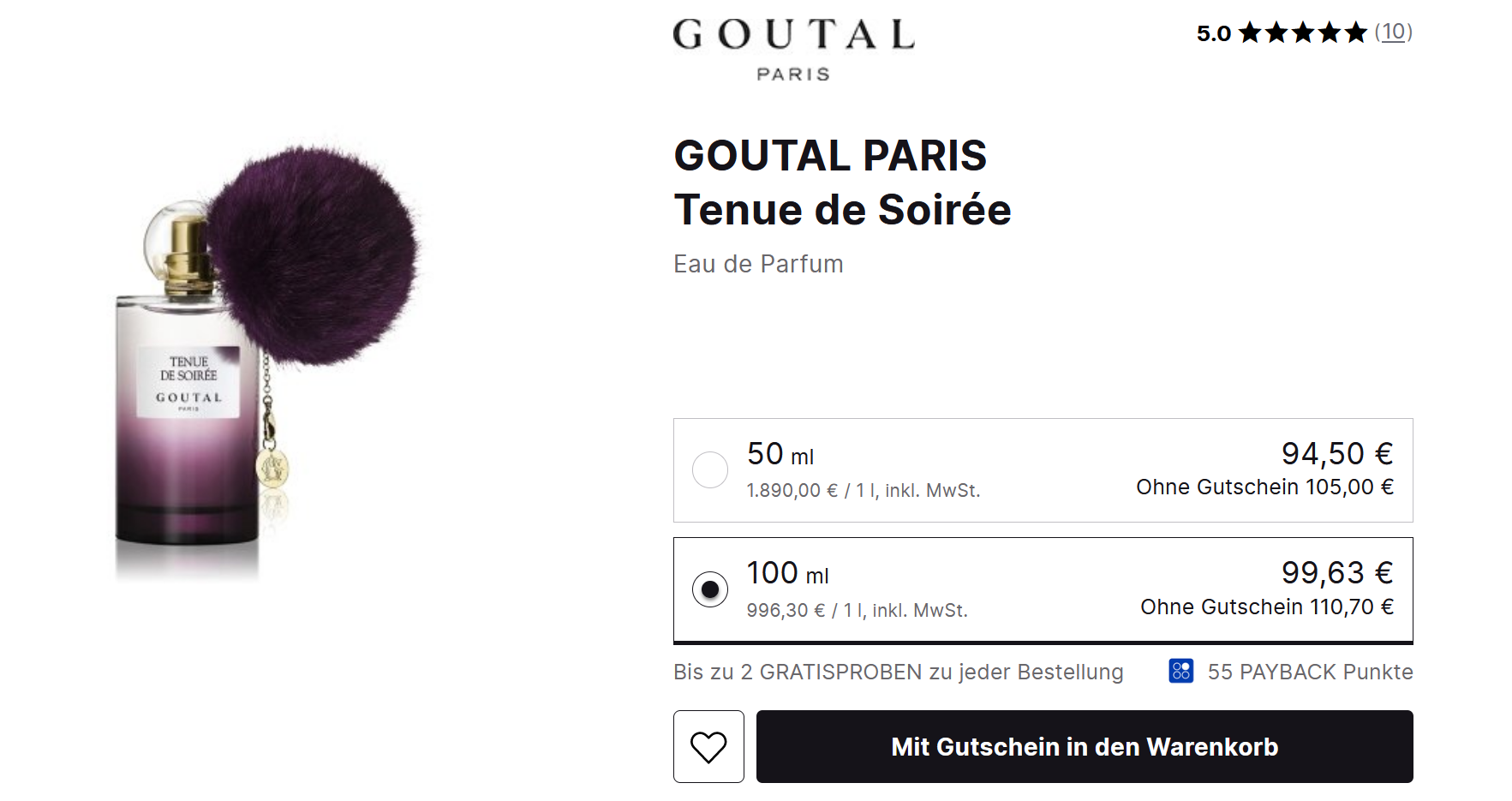The width and height of the screenshot is (1512, 801).
Task: Click the GOUTAL Paris brand logo
Action: tap(793, 50)
